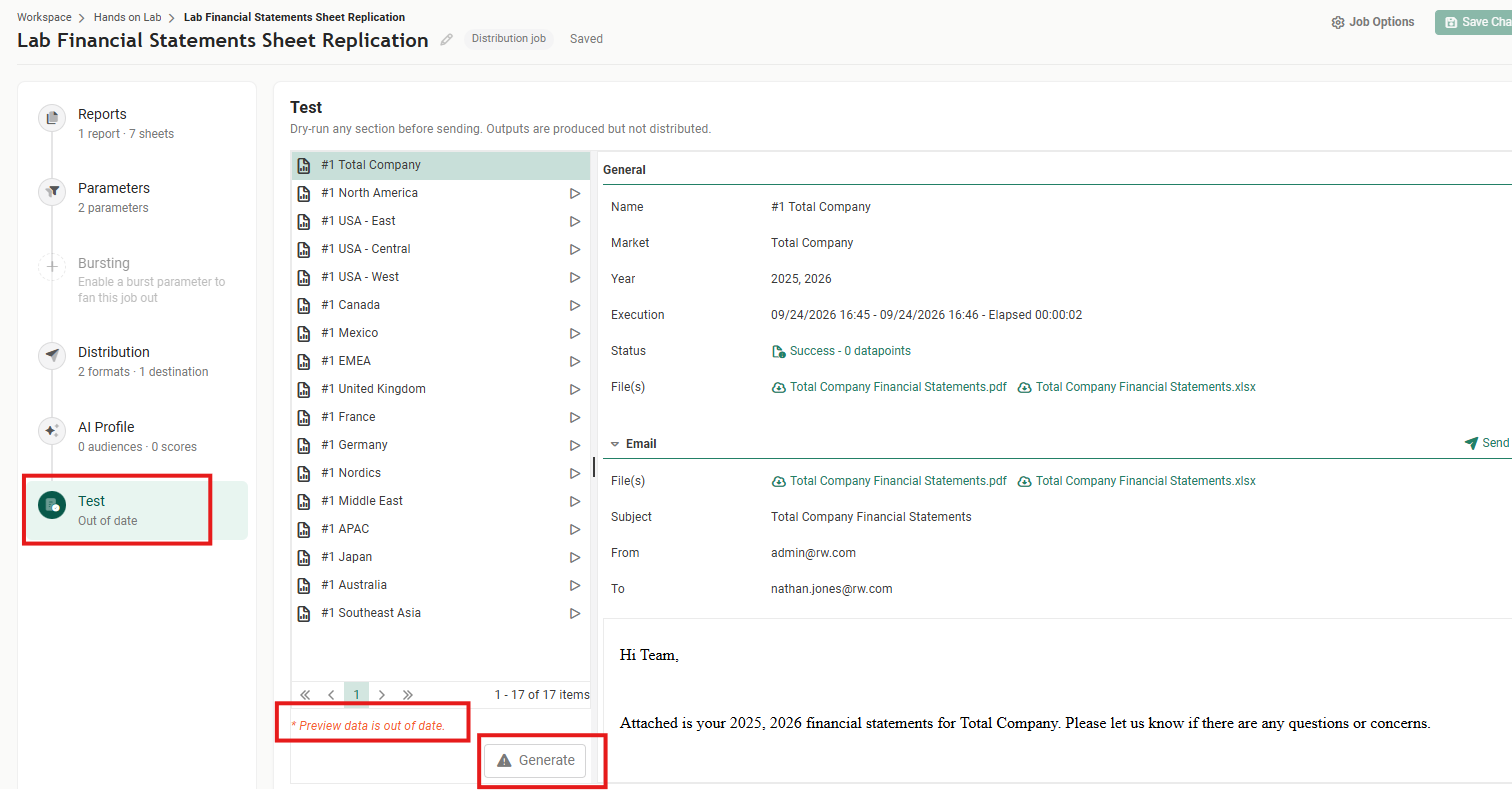Go to the last page of the list

coord(408,694)
